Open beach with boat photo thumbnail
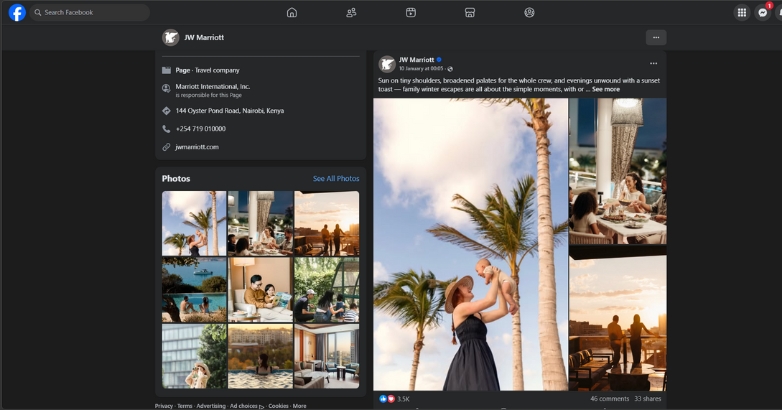The height and width of the screenshot is (410, 782). [194, 290]
